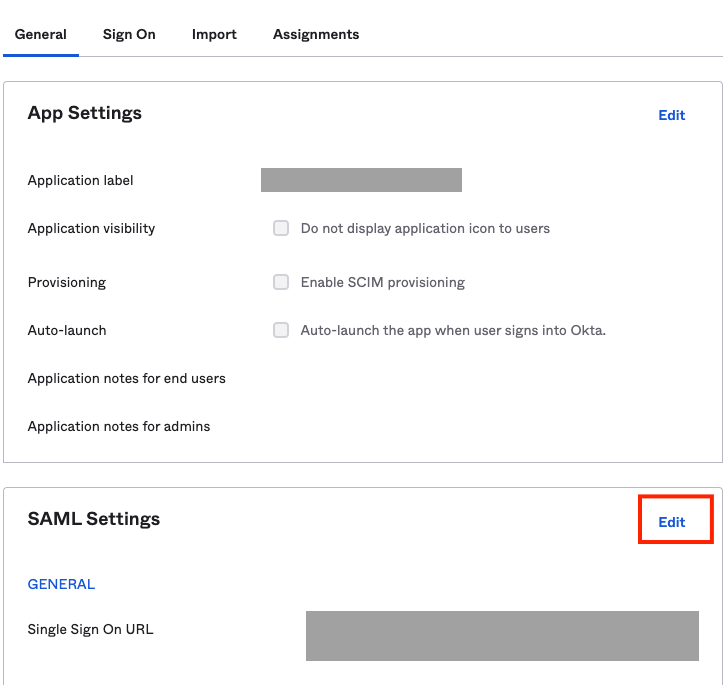This screenshot has width=723, height=685.
Task: Open the General tab
Action: point(41,35)
